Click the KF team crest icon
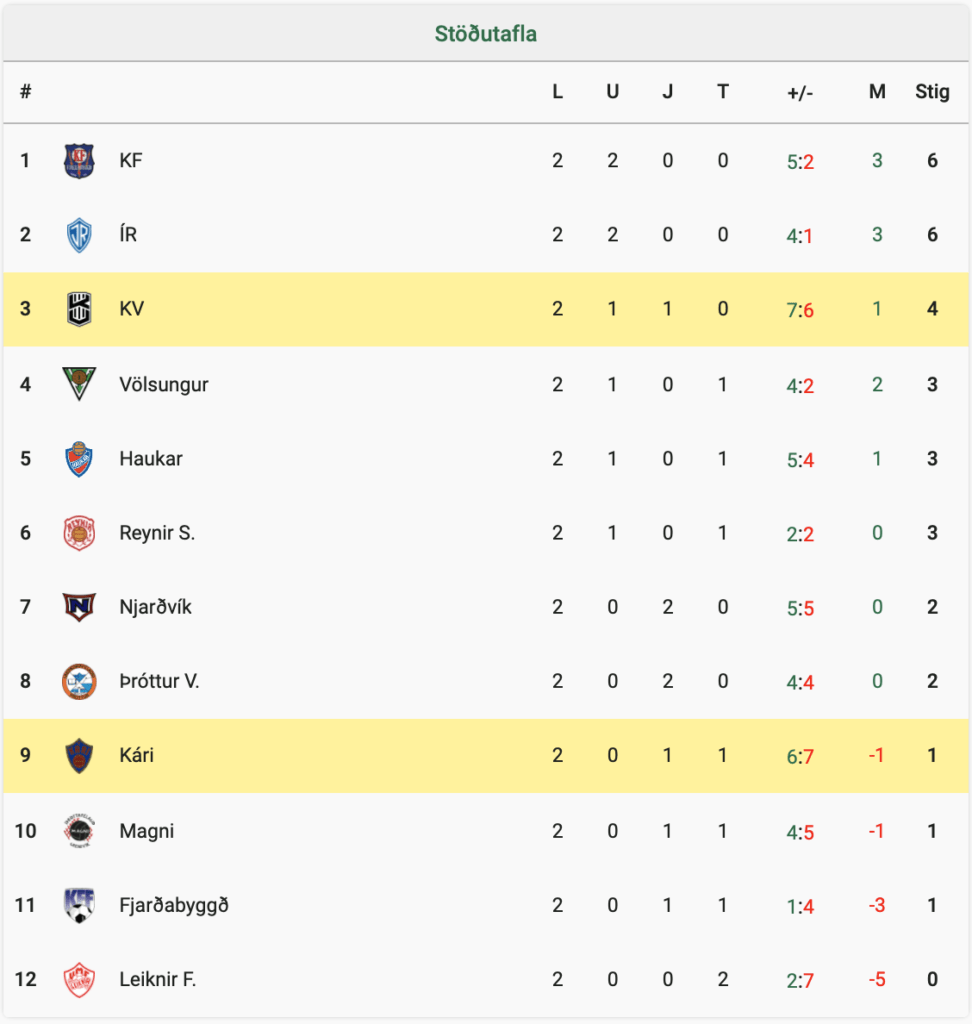The height and width of the screenshot is (1024, 972). click(x=79, y=161)
